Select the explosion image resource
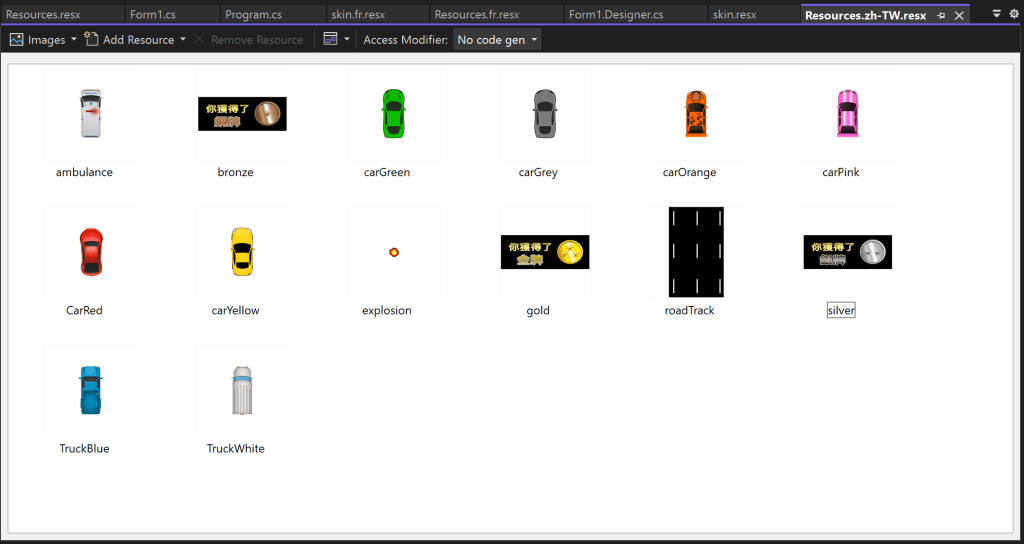The height and width of the screenshot is (544, 1024). click(x=394, y=252)
